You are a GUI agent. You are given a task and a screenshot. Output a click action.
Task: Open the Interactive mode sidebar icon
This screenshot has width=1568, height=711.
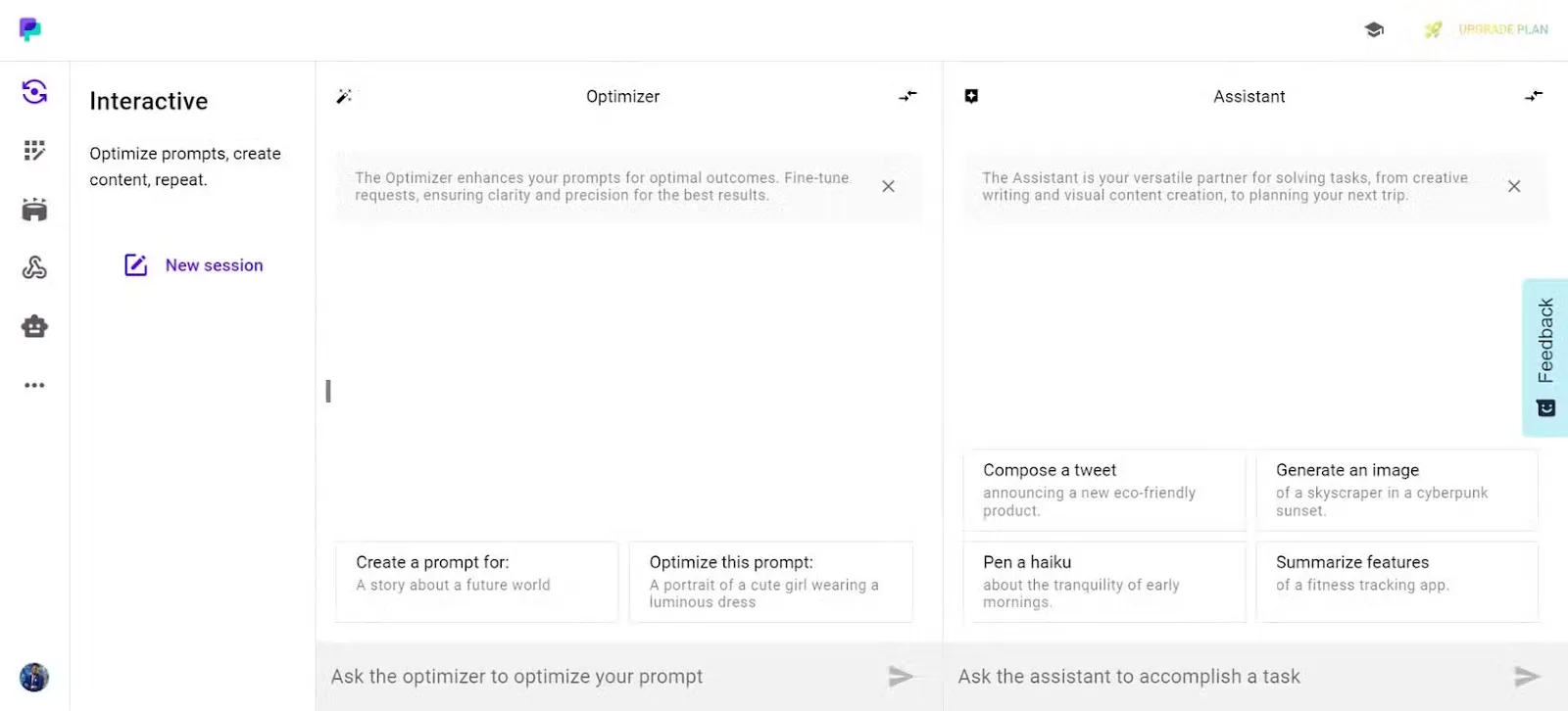click(34, 92)
